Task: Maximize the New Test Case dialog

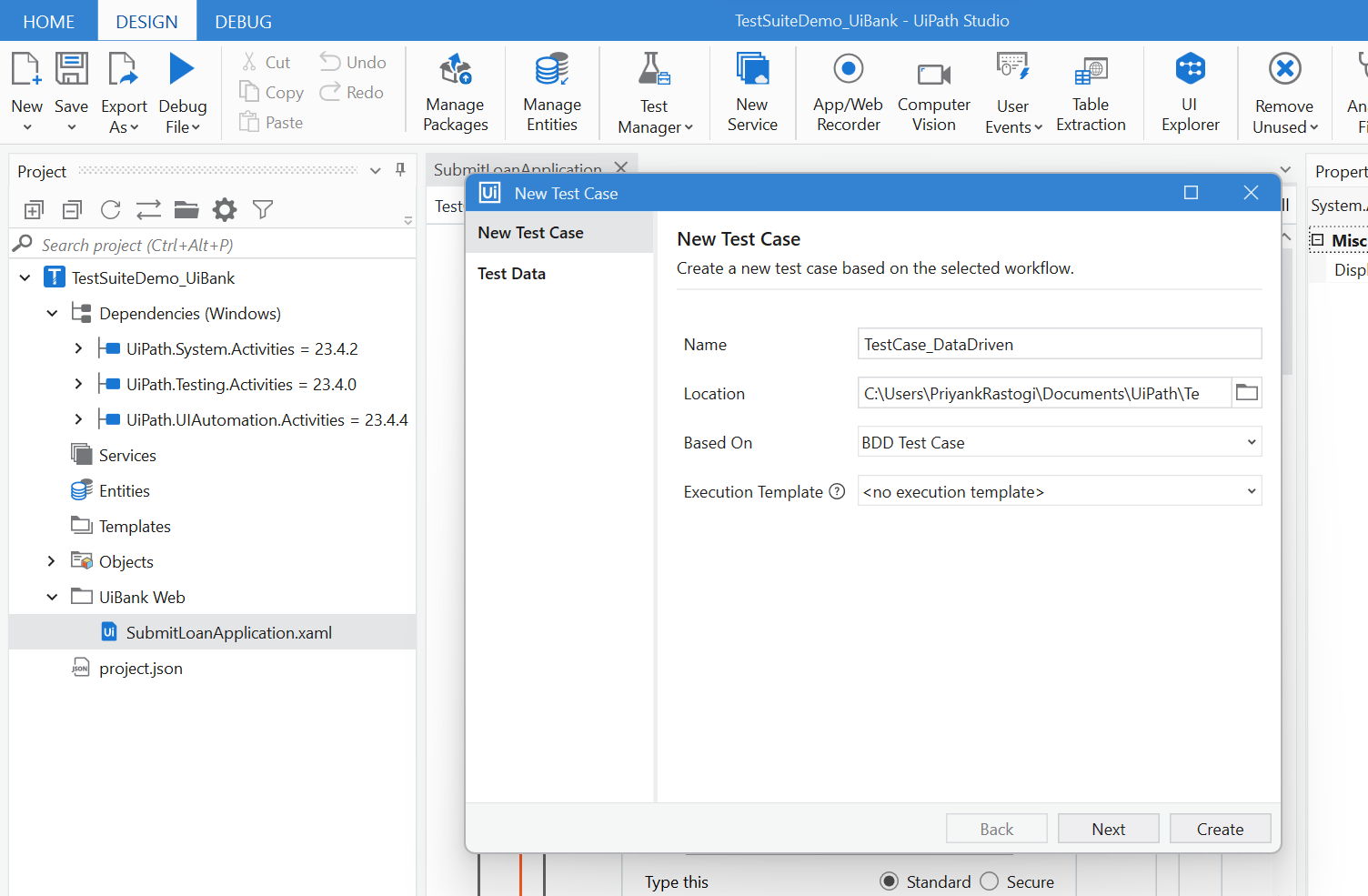Action: [1191, 193]
